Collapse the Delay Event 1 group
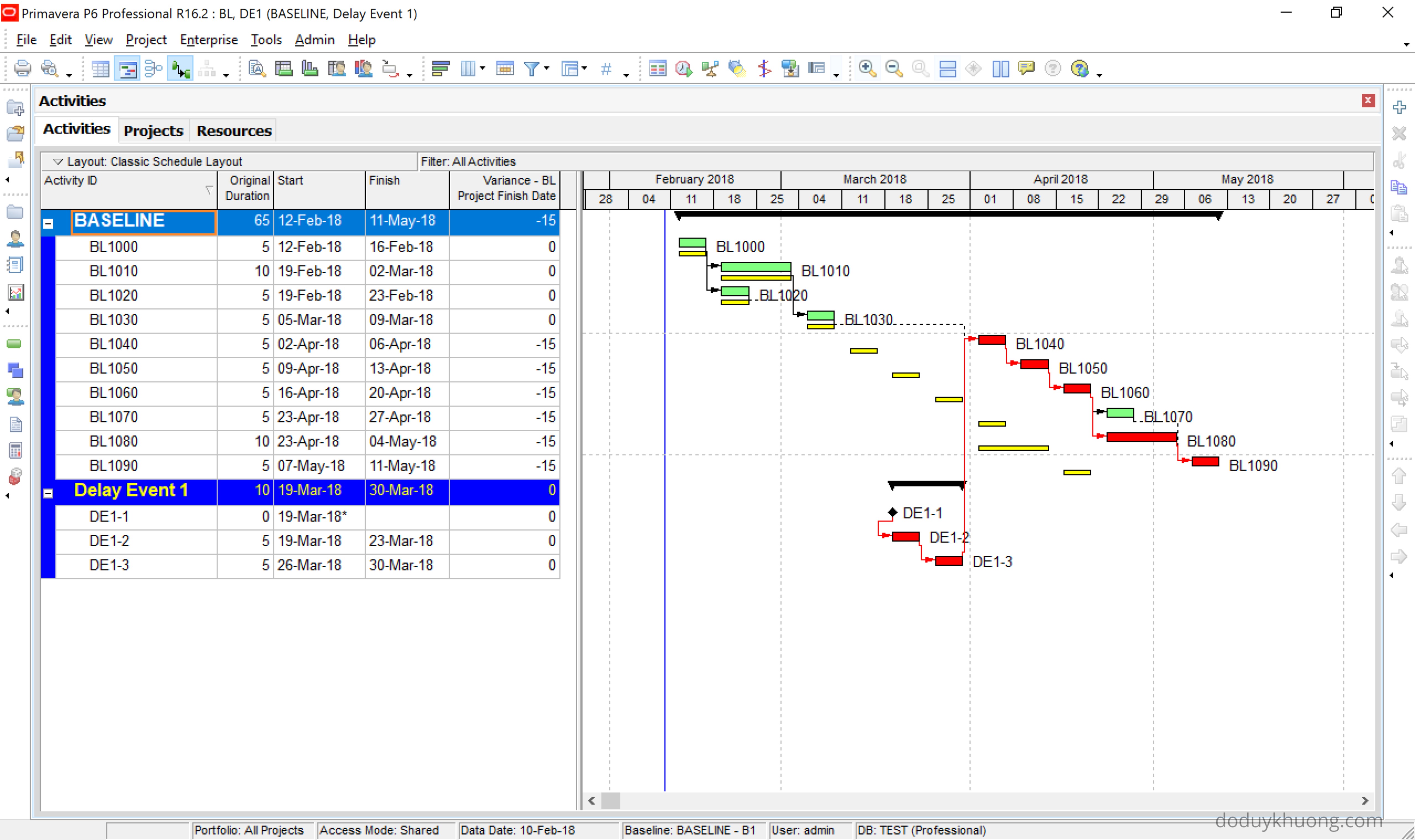The image size is (1415, 840). [48, 494]
